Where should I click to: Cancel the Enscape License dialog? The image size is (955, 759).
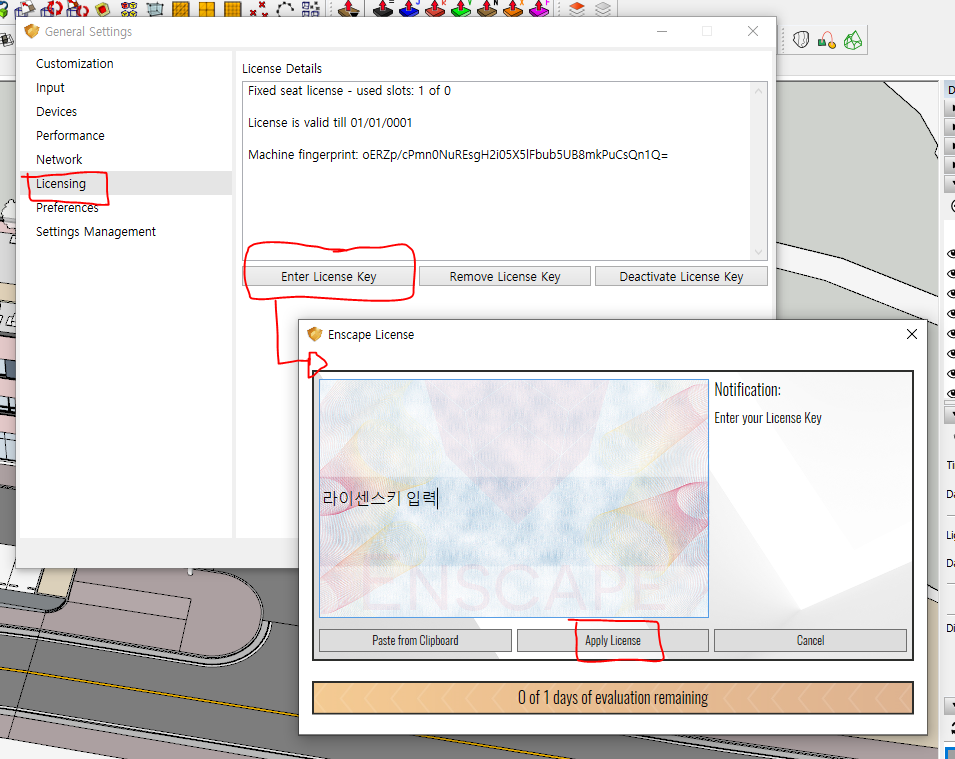[810, 641]
